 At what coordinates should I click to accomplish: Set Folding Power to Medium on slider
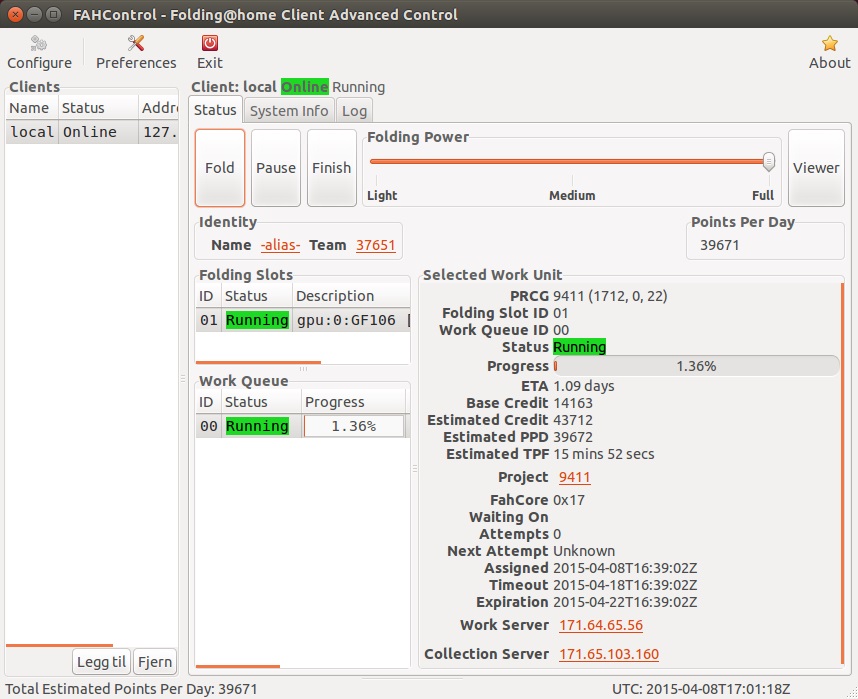pyautogui.click(x=572, y=161)
